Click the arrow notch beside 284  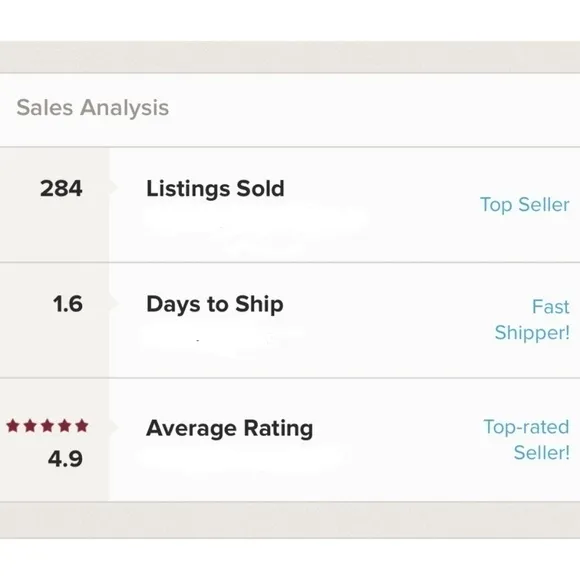coord(114,187)
